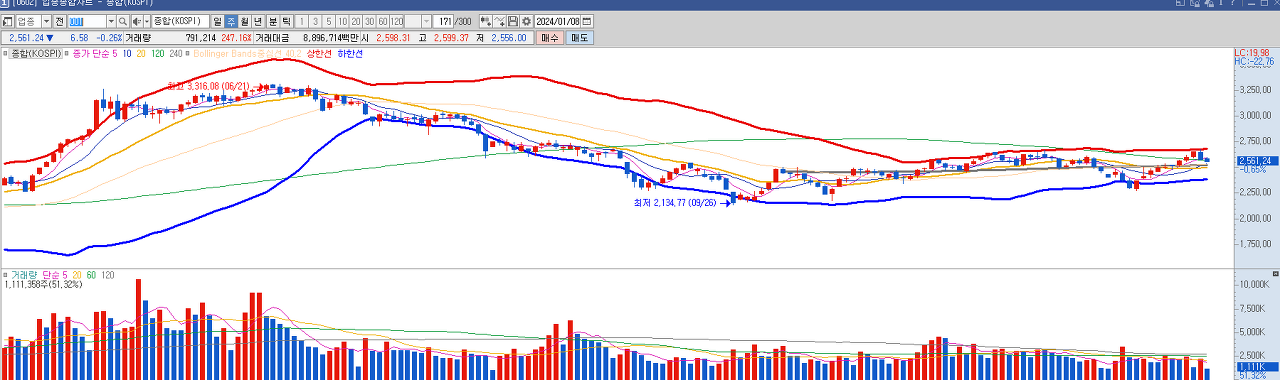Click the 001 code input field

pyautogui.click(x=88, y=21)
